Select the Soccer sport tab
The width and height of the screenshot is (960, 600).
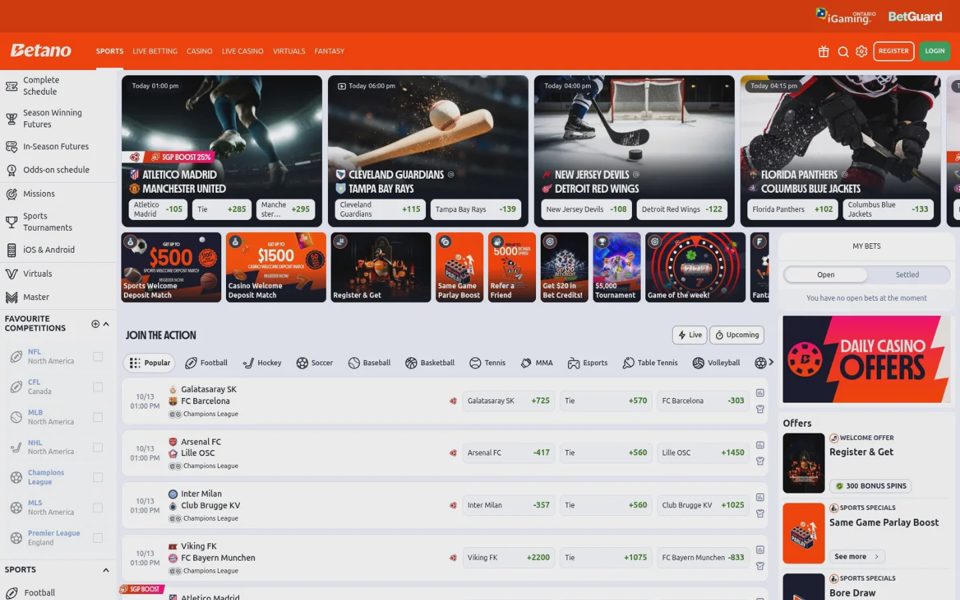coord(315,363)
